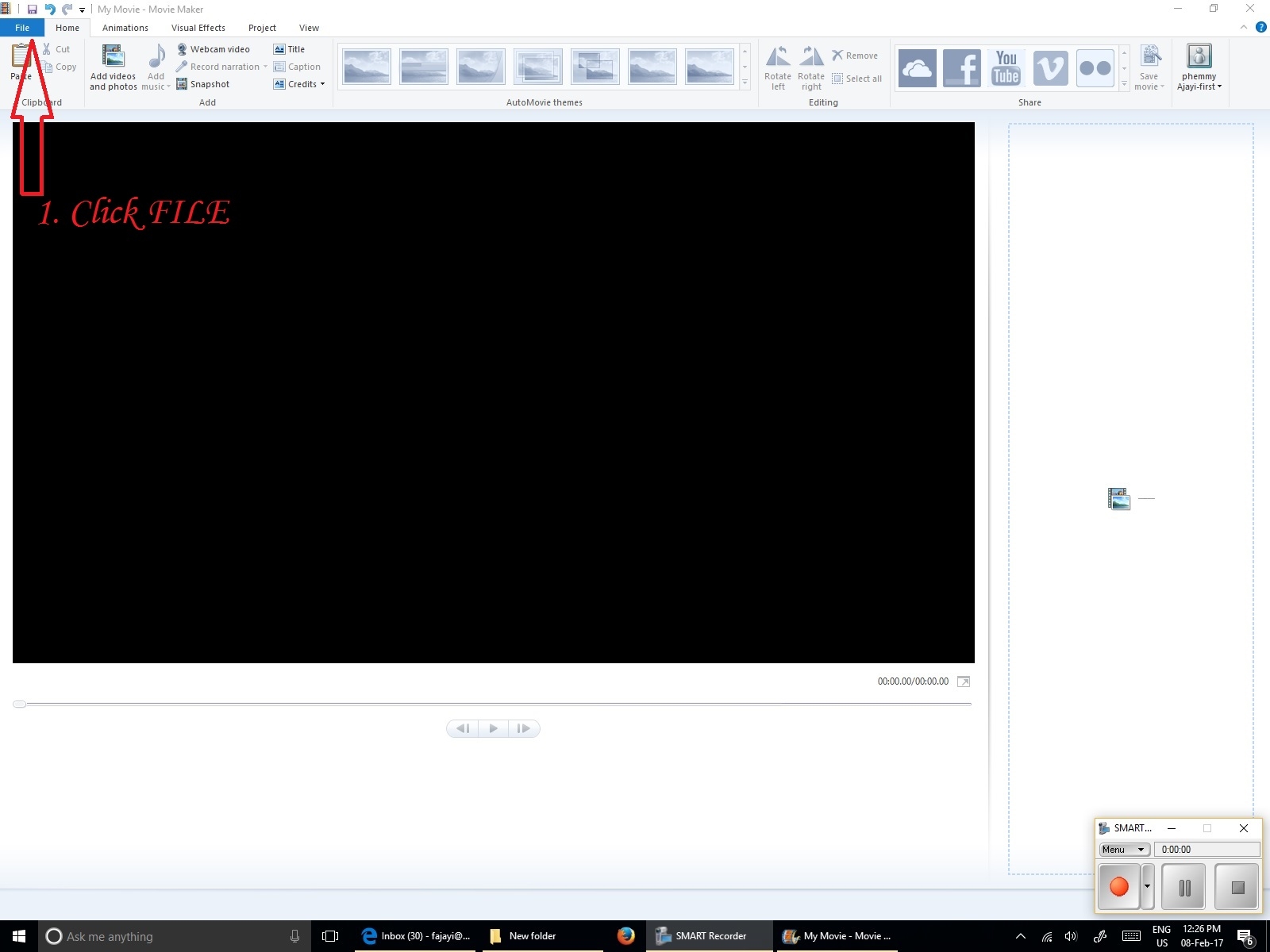Switch to the Visual Effects tab

(x=198, y=28)
